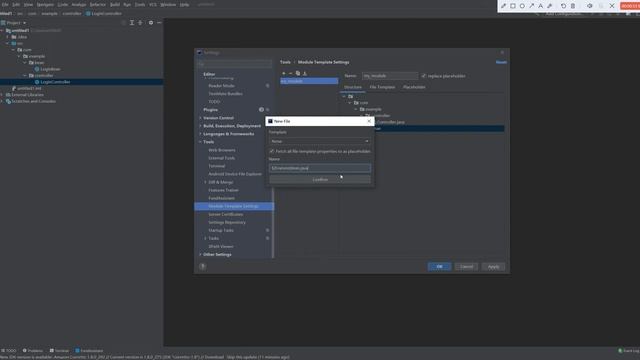Select LoginBean in project tree
Screen dimensions: 640x360
(50, 69)
